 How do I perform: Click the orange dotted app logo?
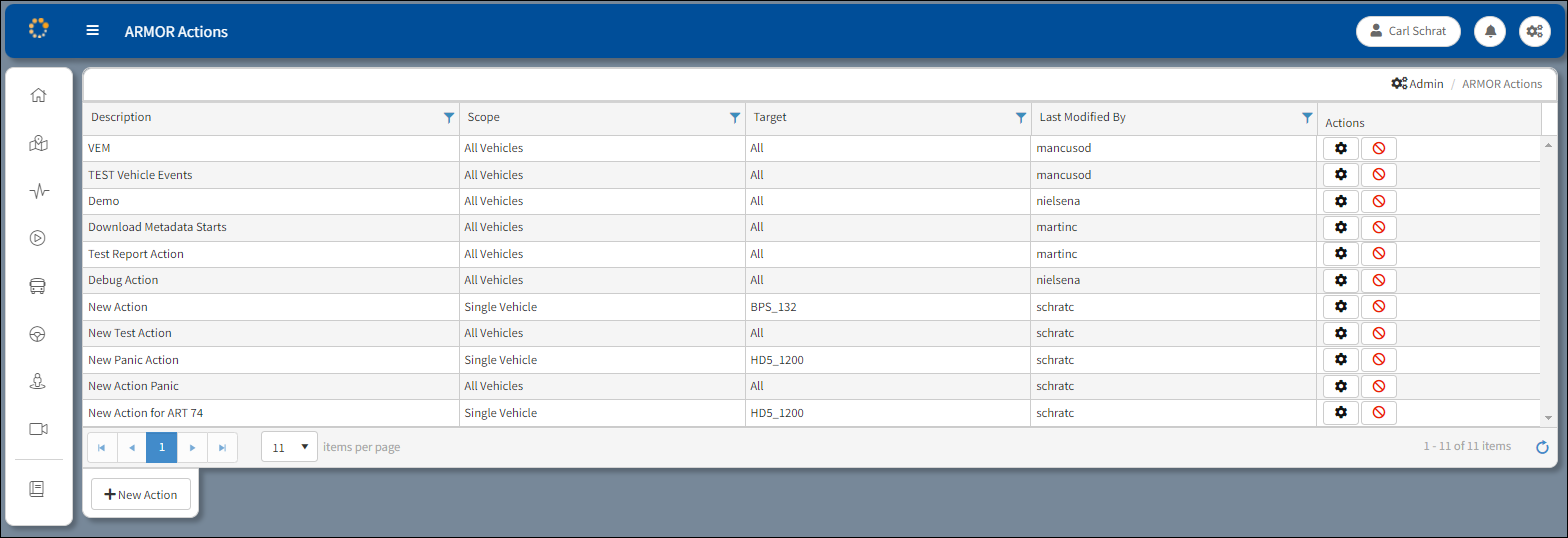(x=39, y=28)
